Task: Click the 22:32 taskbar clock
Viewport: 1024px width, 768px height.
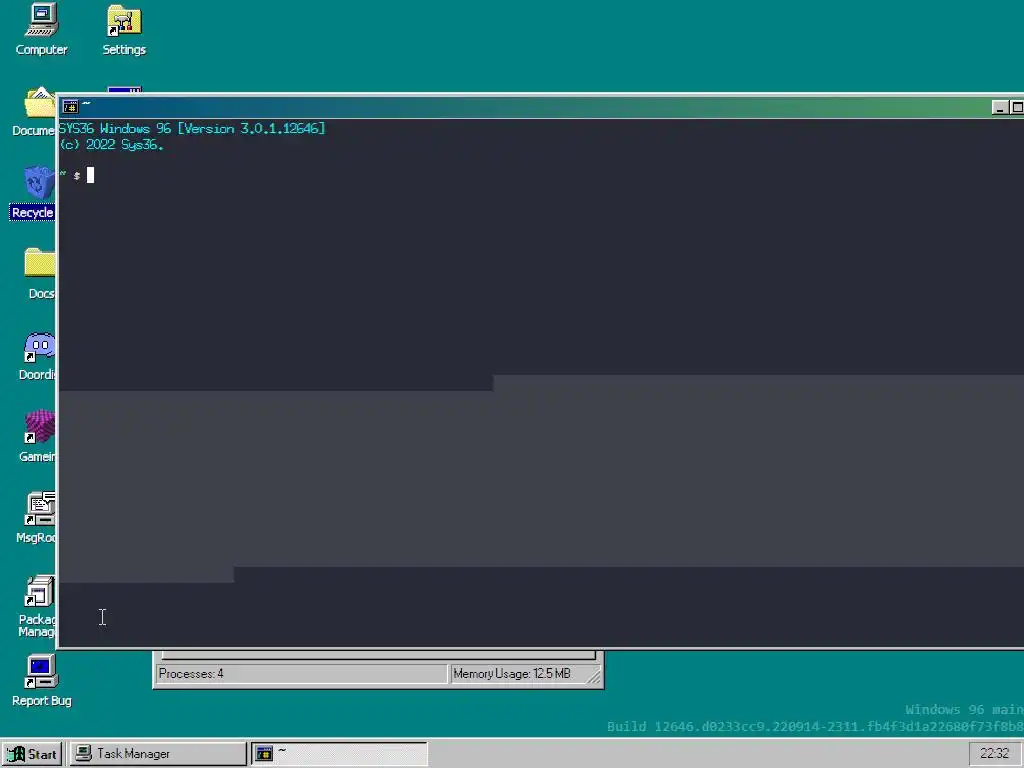Action: click(x=995, y=754)
